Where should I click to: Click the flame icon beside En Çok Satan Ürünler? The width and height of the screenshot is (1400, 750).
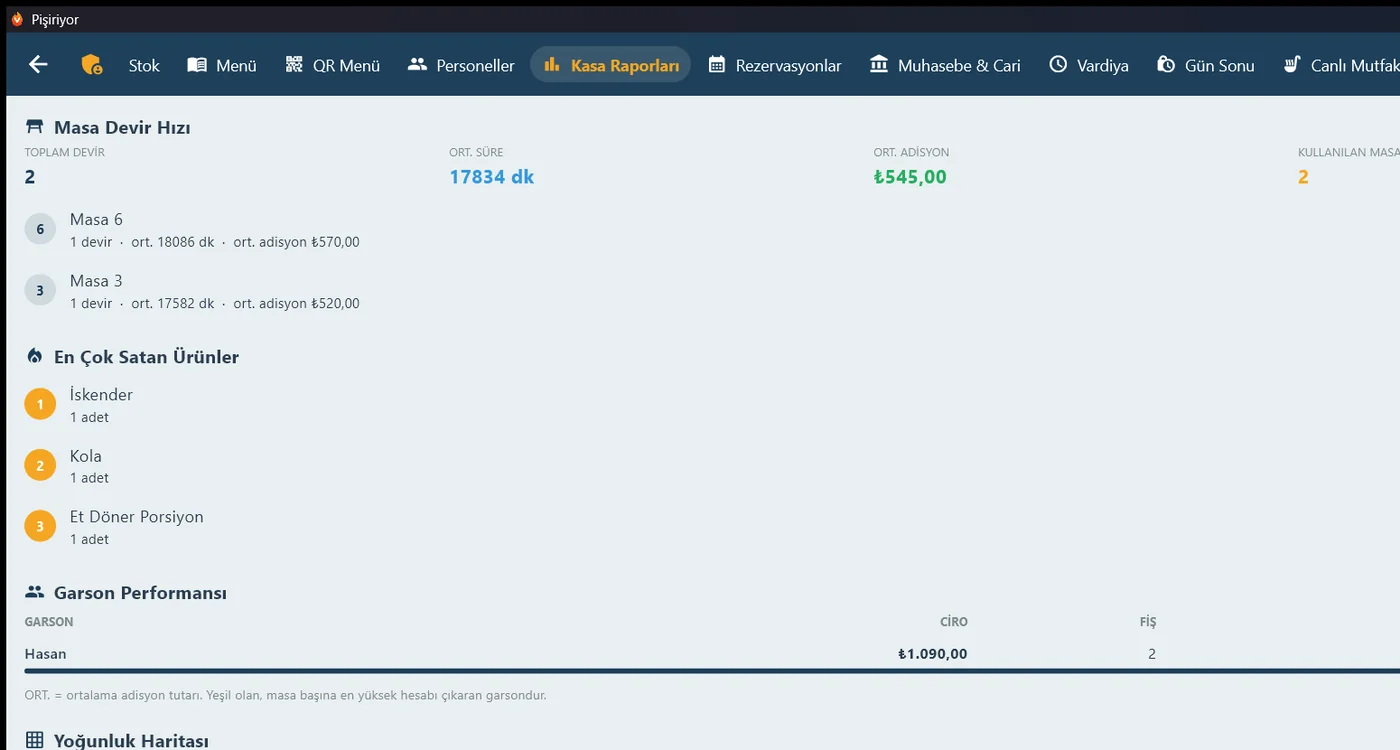pos(35,357)
